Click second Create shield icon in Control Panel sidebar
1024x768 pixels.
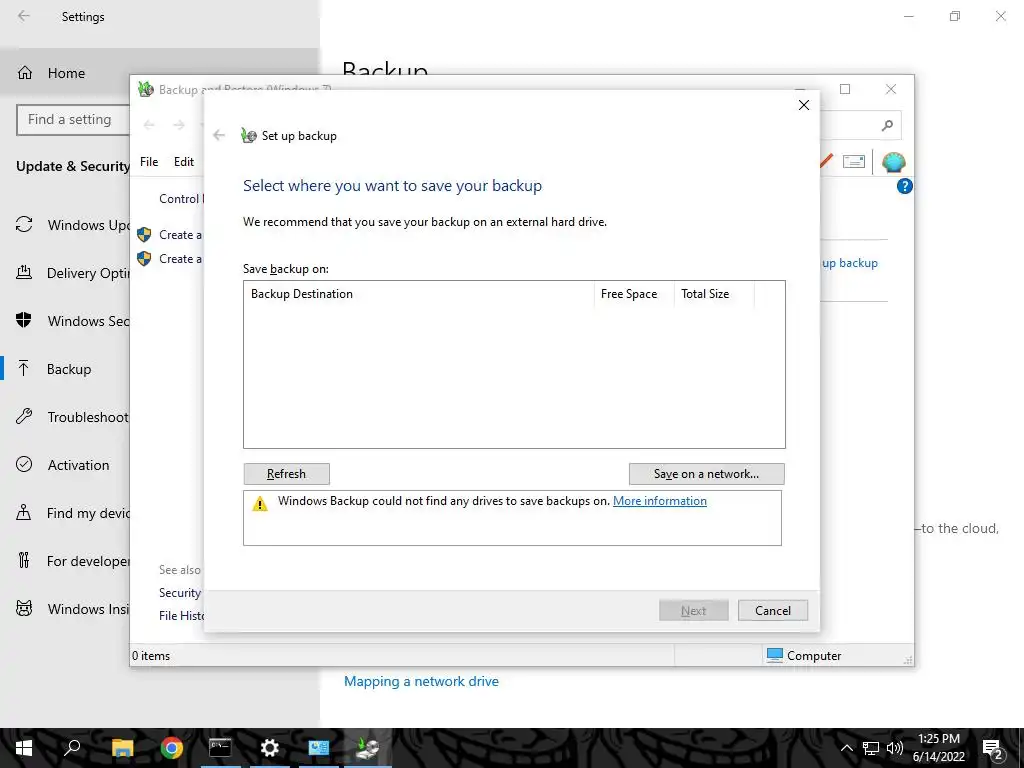(x=144, y=259)
